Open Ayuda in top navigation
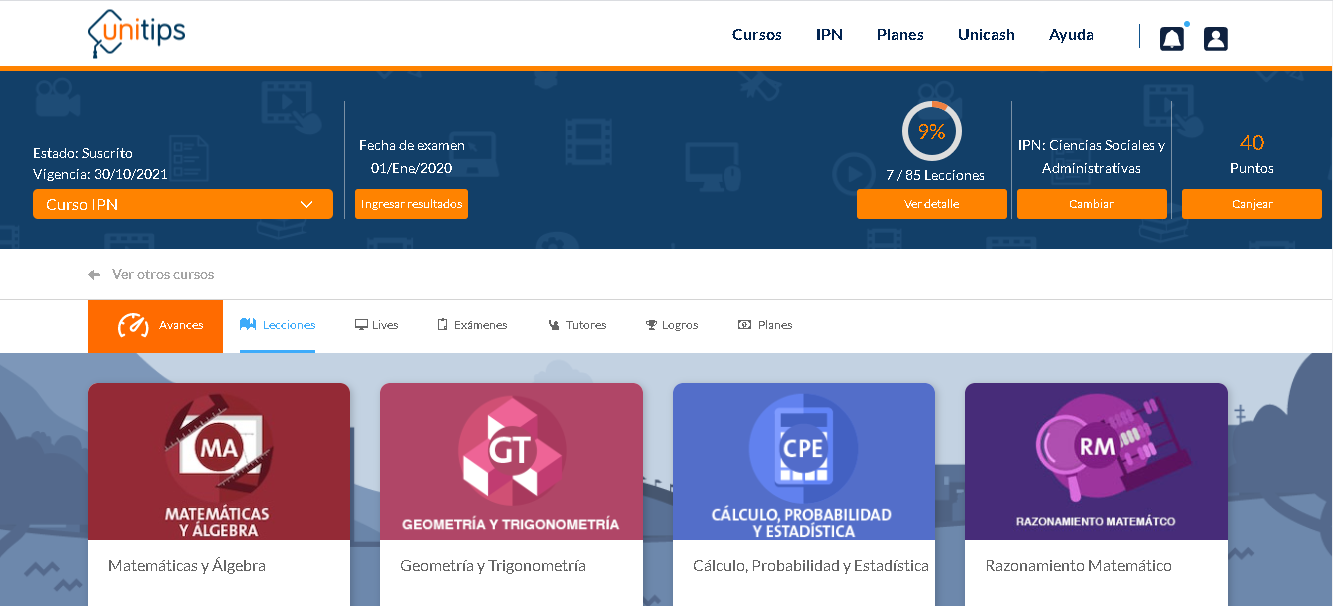The image size is (1333, 606). pyautogui.click(x=1071, y=35)
